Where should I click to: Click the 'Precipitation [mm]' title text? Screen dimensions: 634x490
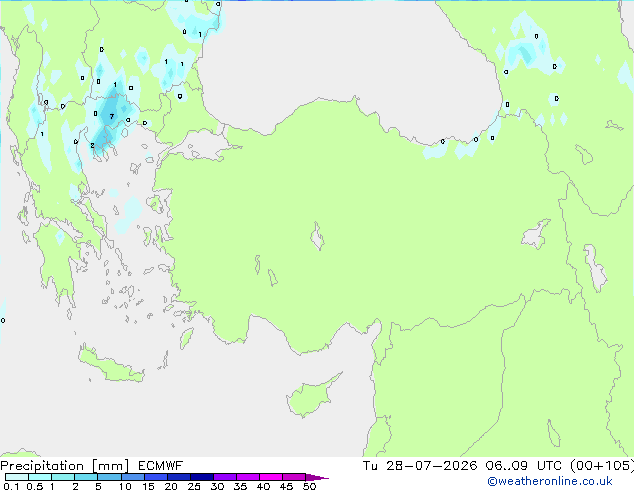click(65, 466)
